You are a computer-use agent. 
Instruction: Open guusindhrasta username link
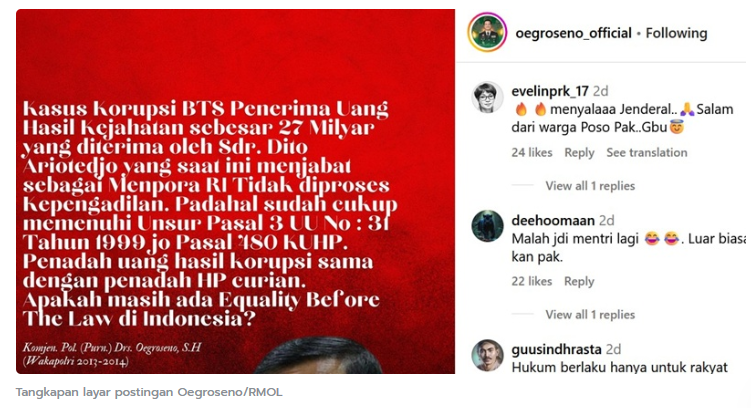click(556, 349)
